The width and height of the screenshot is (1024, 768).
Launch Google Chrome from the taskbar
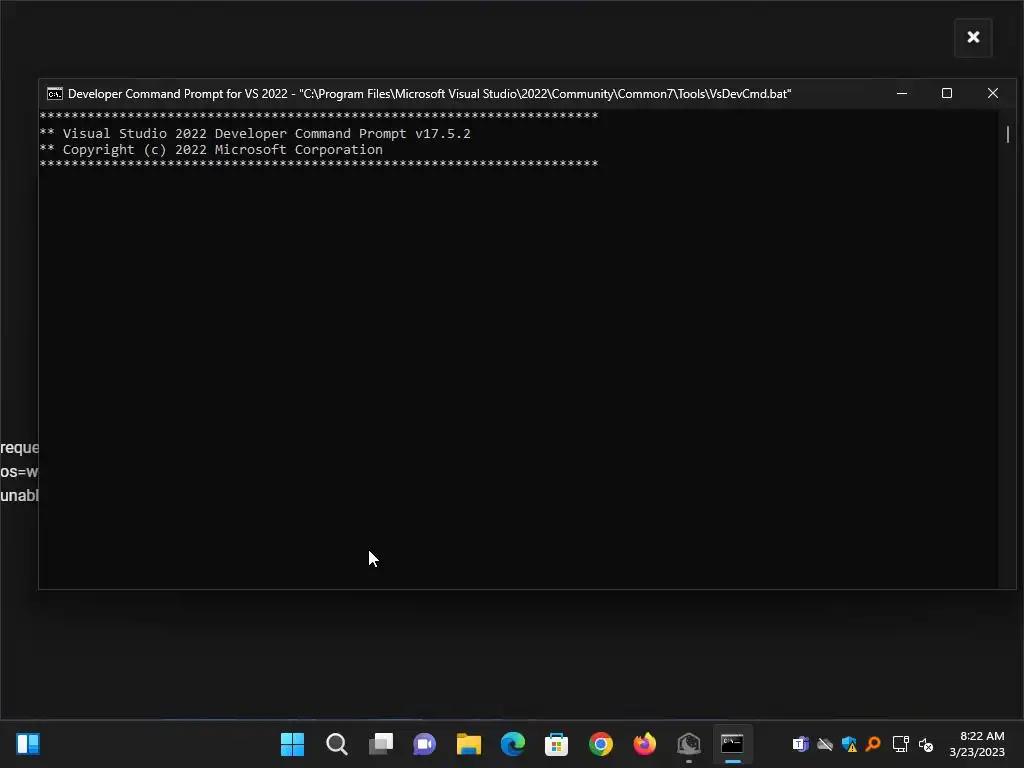pos(601,744)
